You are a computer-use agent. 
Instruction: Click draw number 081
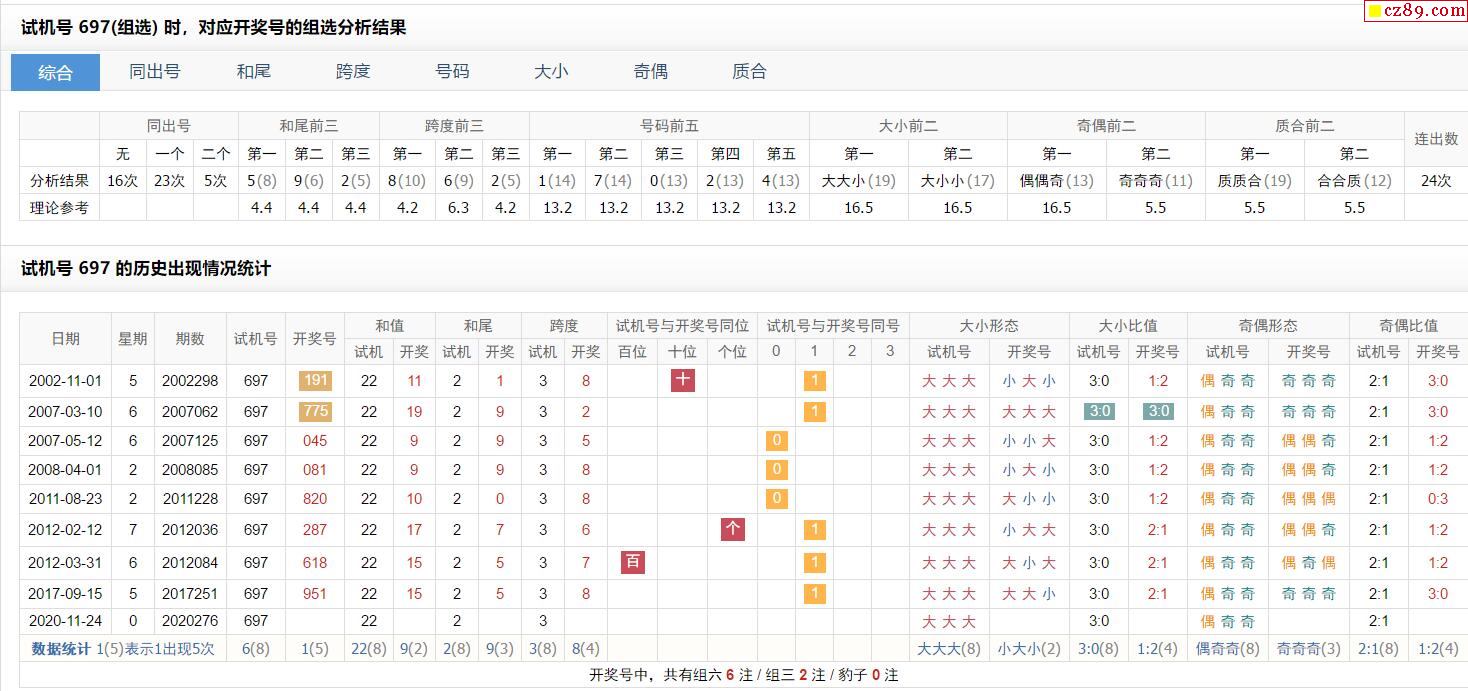click(315, 470)
